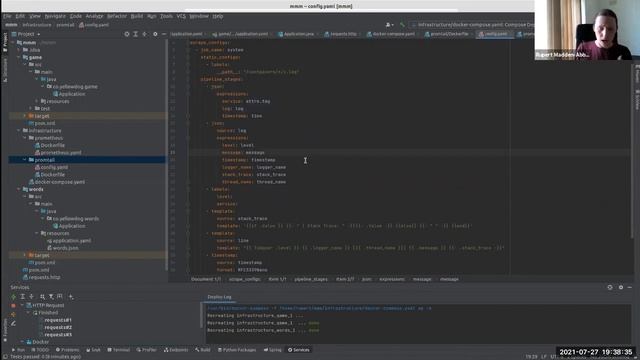Open the Project view dropdown
The width and height of the screenshot is (640, 360).
[27, 34]
